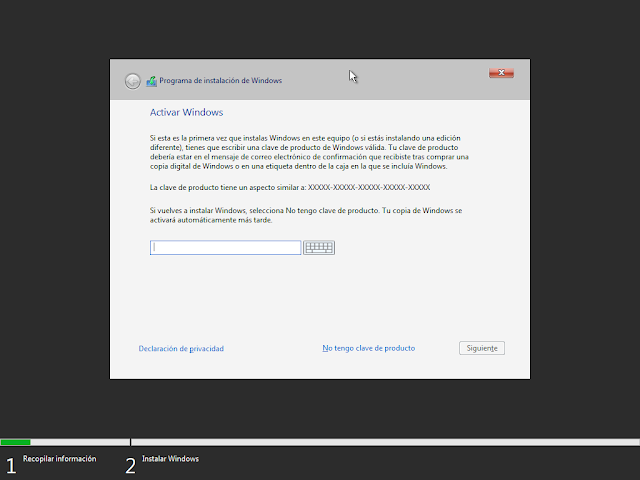Focus the product key text field
640x480 pixels.
[225, 247]
